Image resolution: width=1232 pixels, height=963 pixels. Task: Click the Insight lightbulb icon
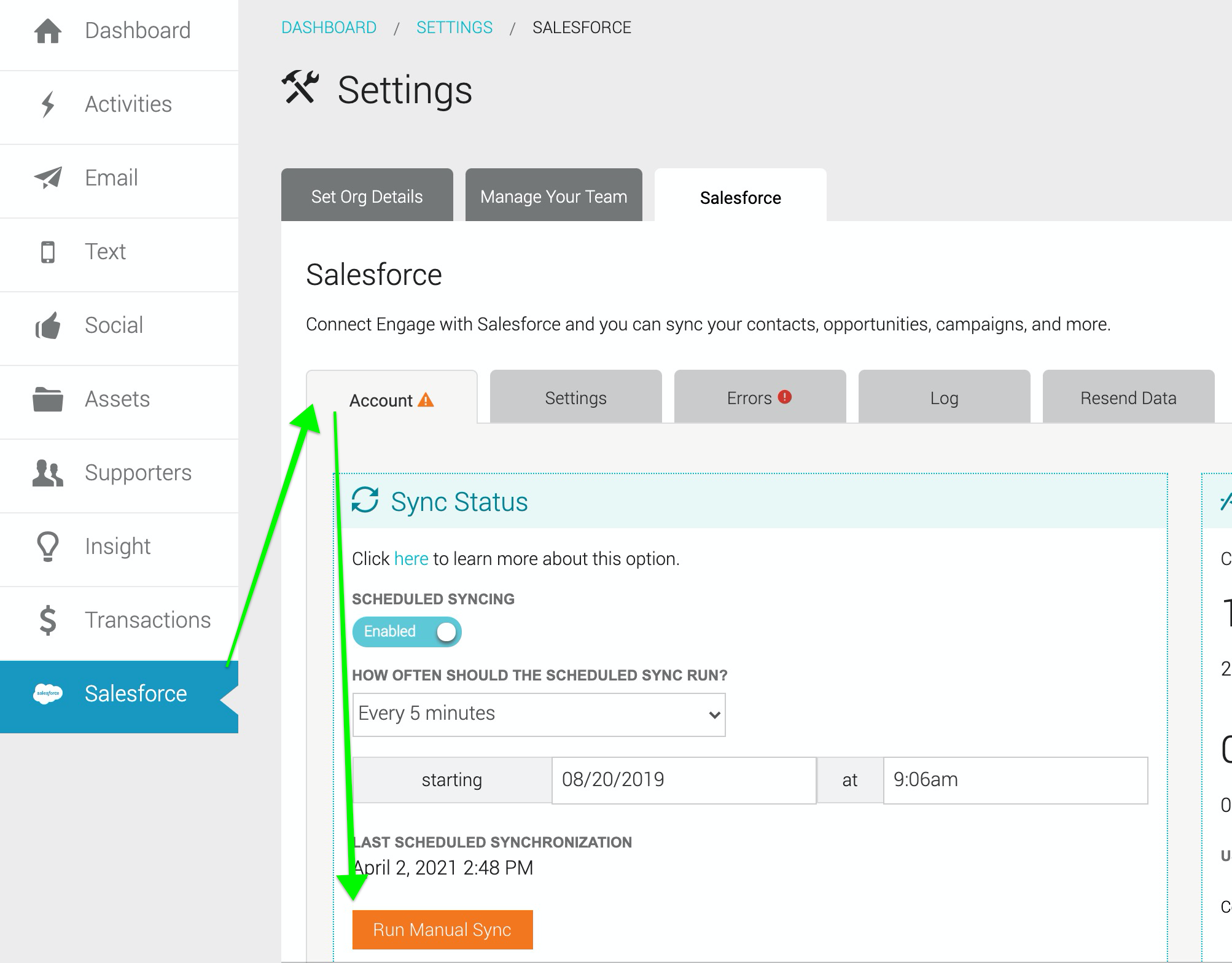pyautogui.click(x=48, y=547)
